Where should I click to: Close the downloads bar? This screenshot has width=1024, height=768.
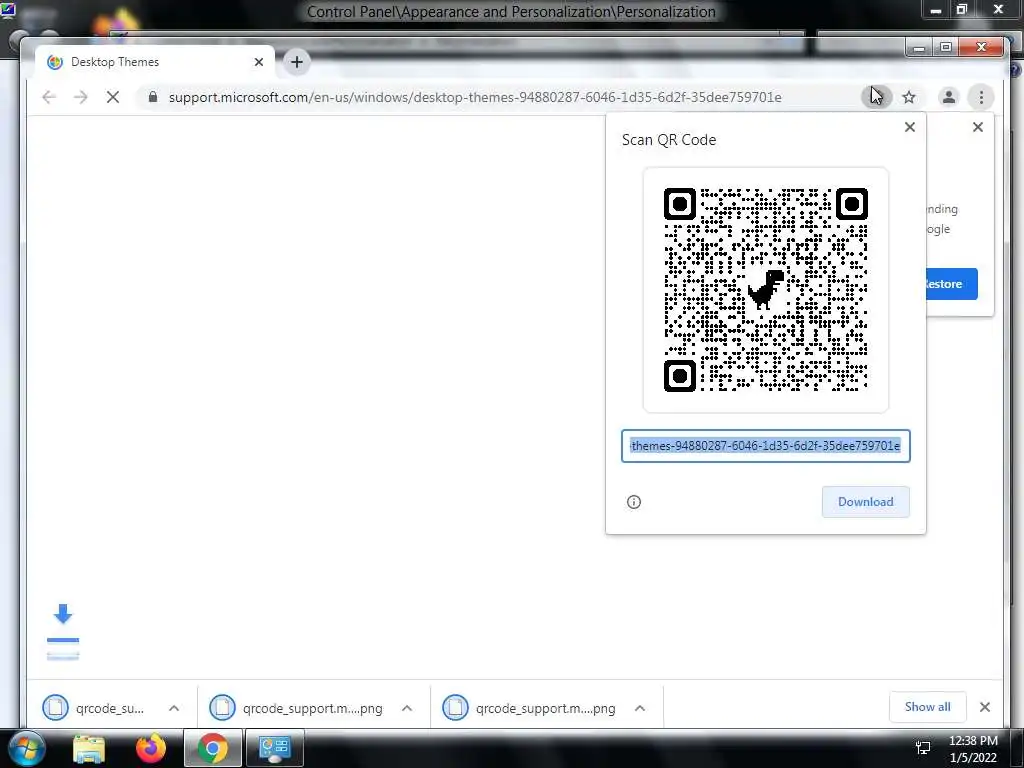[985, 707]
